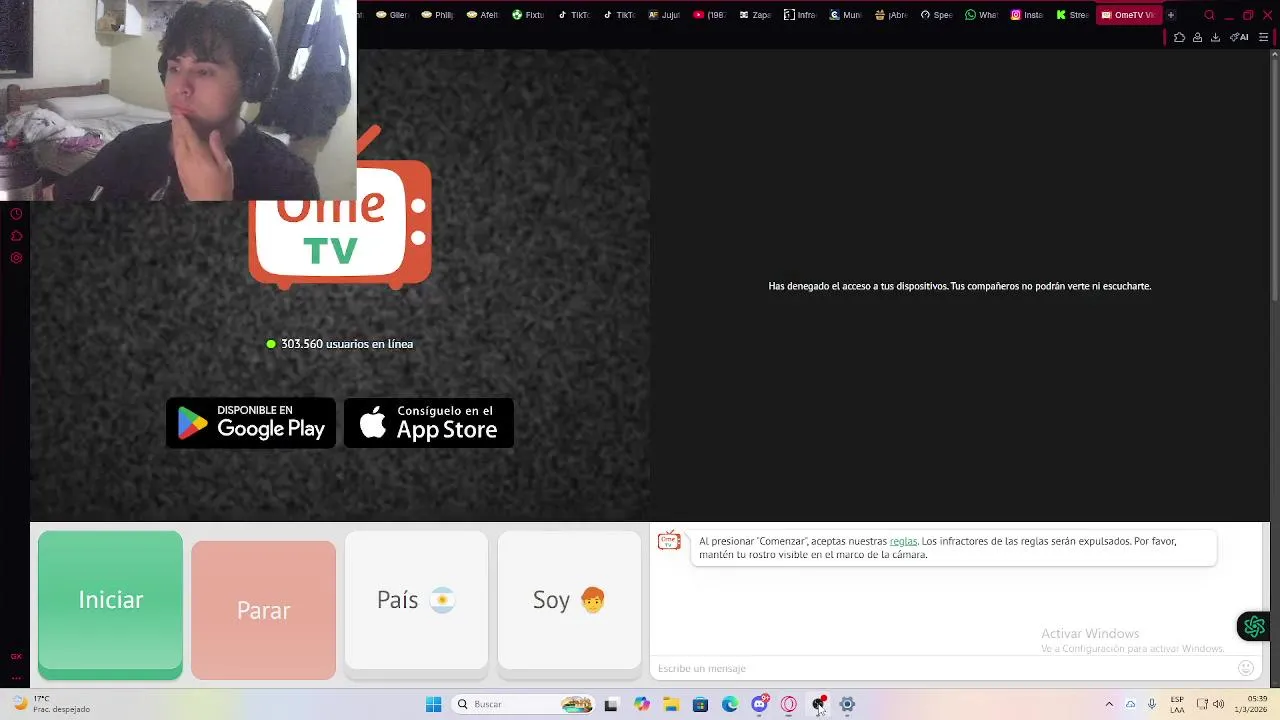Click the Parar button

click(x=263, y=610)
